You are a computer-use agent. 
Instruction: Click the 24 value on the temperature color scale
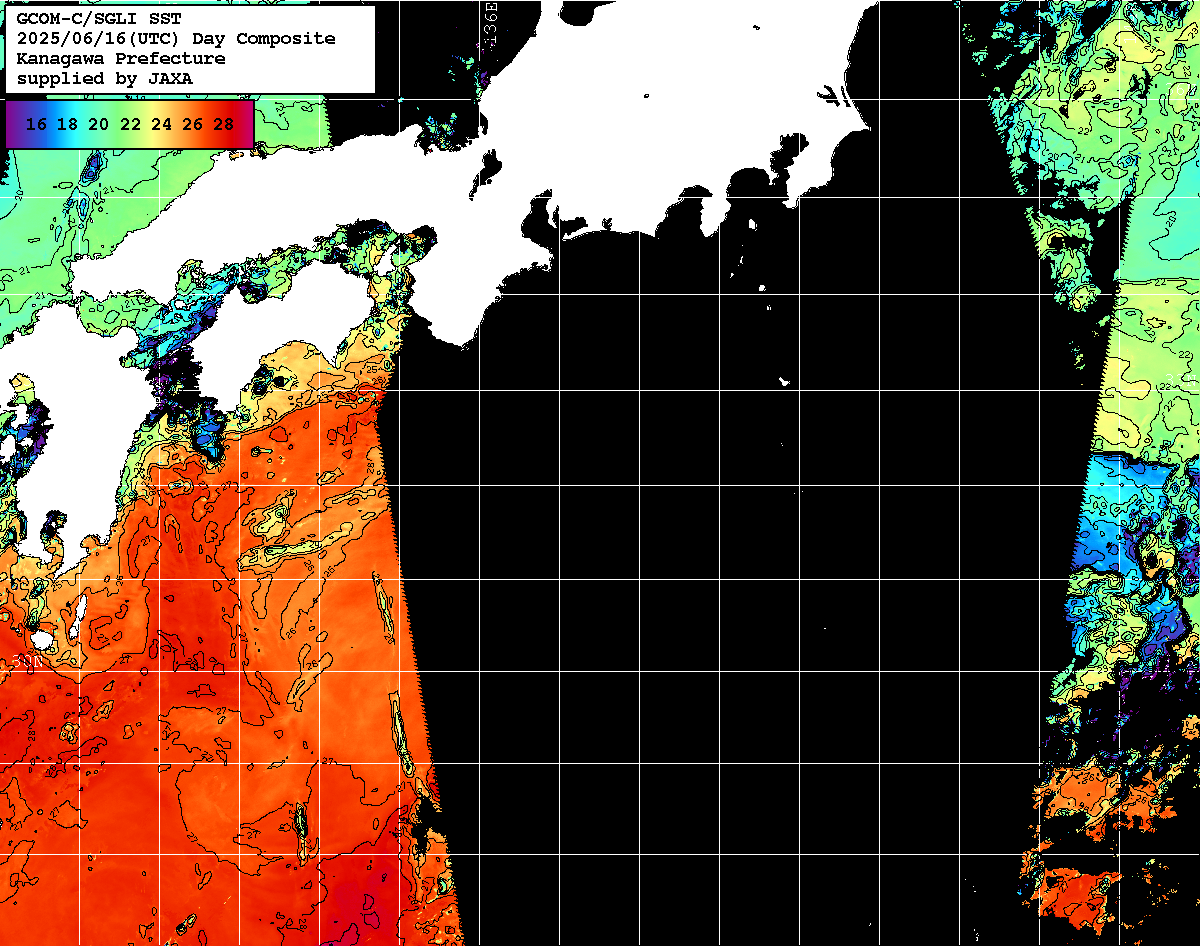click(161, 125)
